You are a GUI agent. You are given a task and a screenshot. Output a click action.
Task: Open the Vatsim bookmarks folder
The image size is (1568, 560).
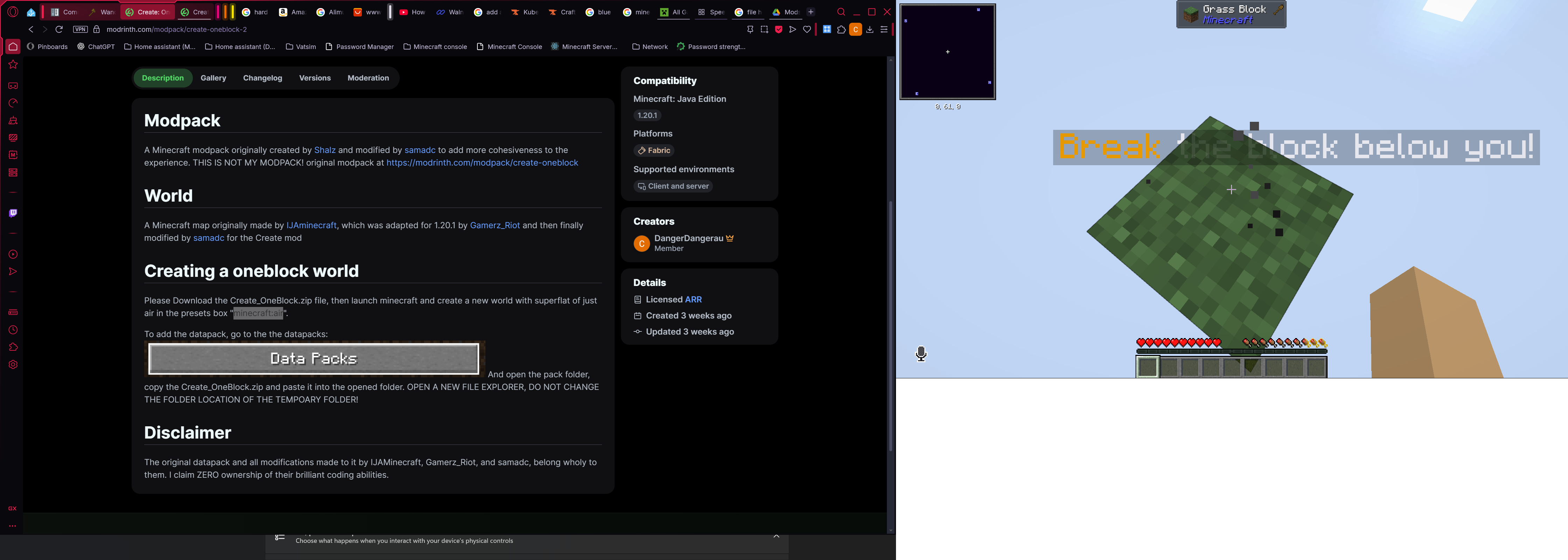(301, 47)
